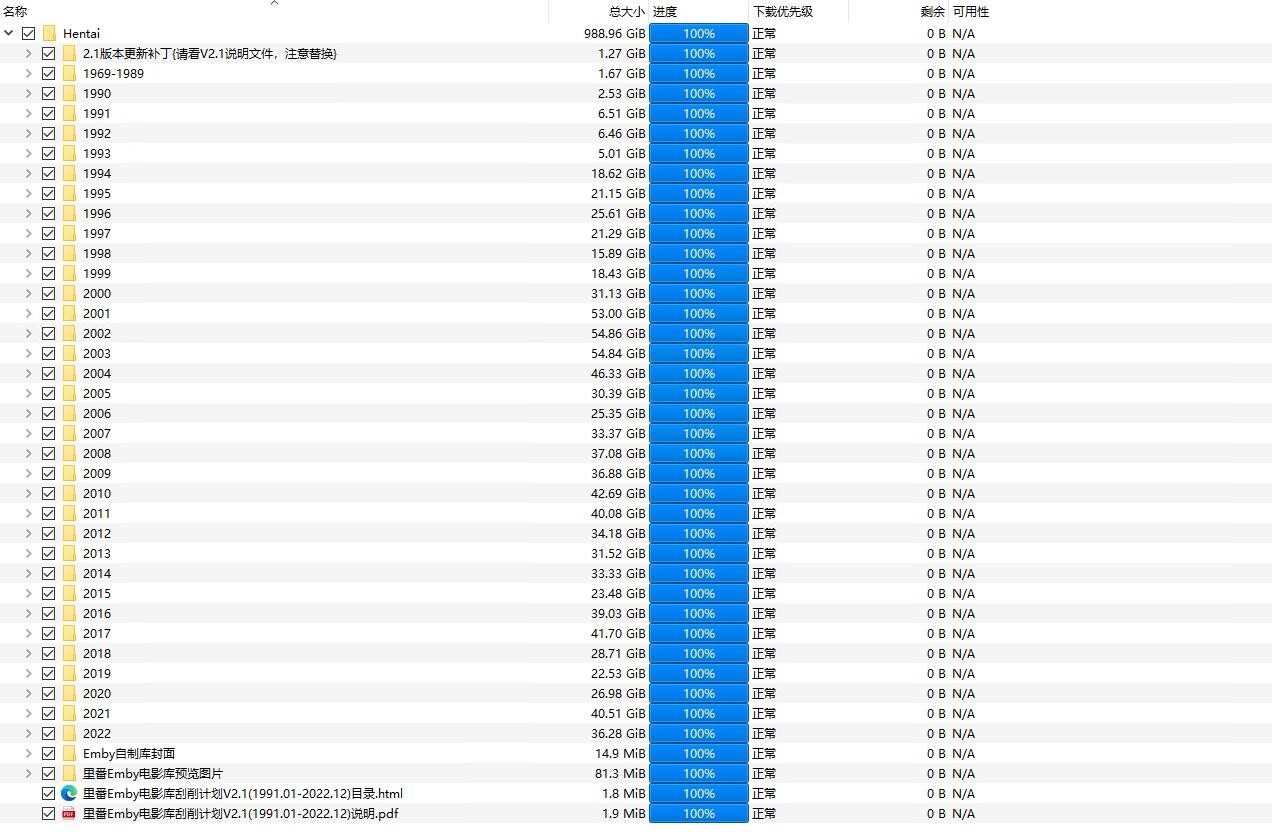The width and height of the screenshot is (1272, 836).
Task: Uncheck the 2016 folder checkbox
Action: click(x=48, y=613)
